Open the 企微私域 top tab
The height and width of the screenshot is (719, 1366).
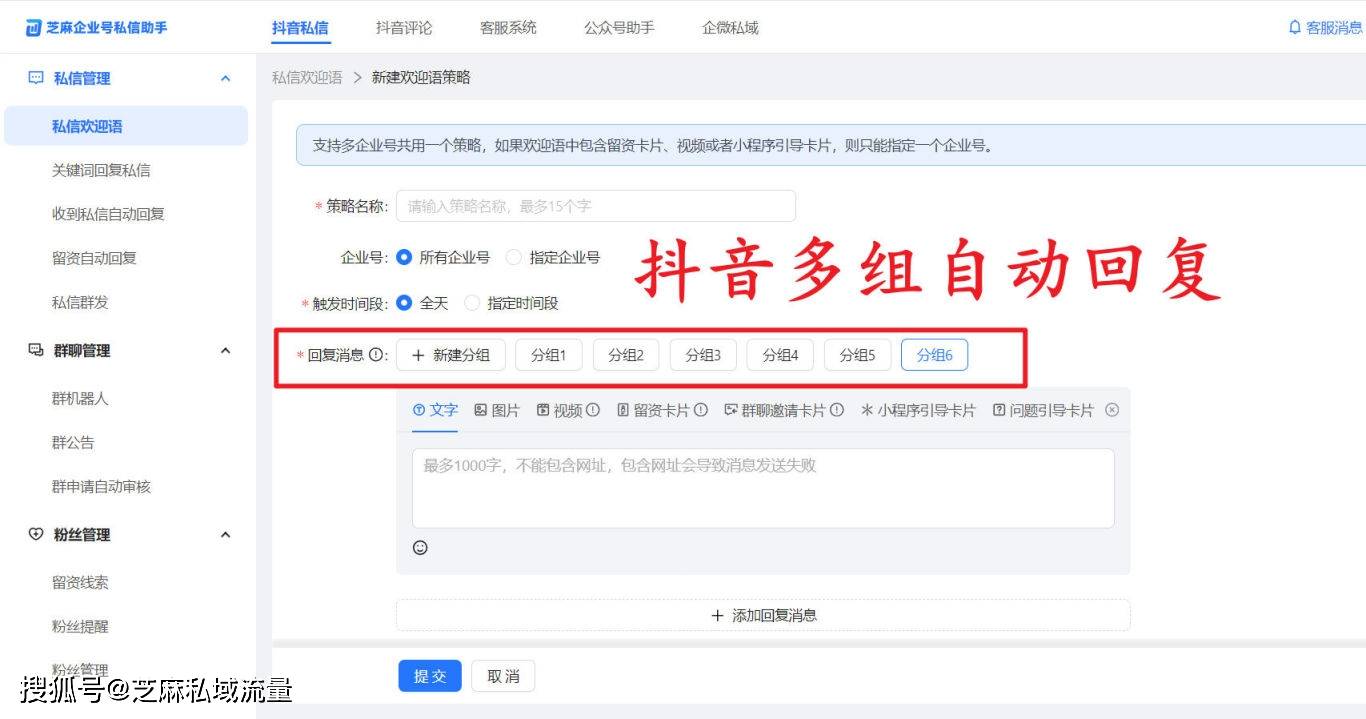pyautogui.click(x=730, y=28)
